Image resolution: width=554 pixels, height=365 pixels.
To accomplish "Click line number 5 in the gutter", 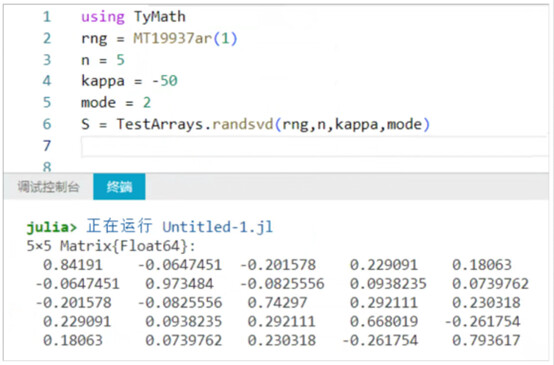I will coord(47,102).
